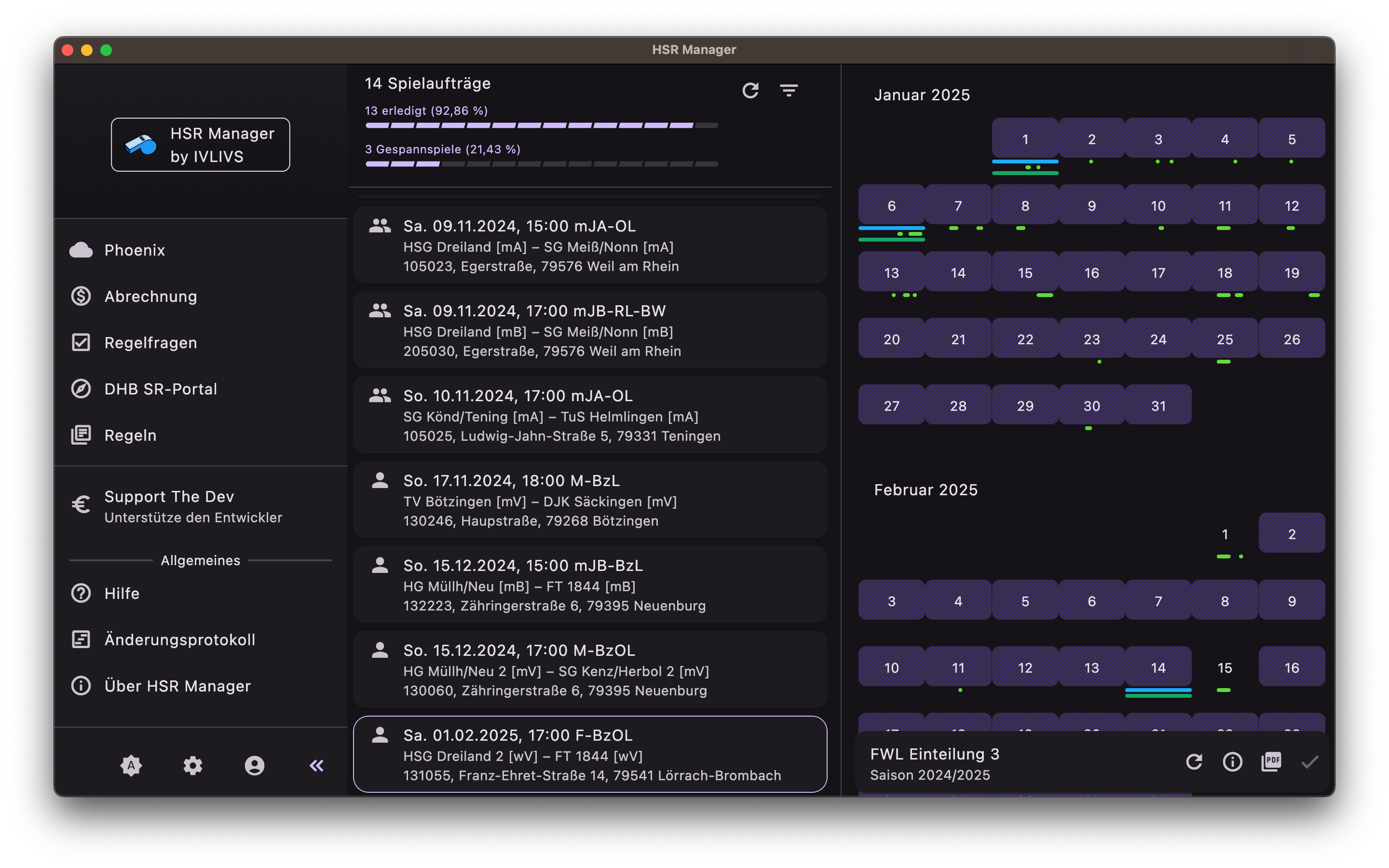This screenshot has height=868, width=1389.
Task: Open the filter icon for Spielaufträge
Action: [x=789, y=90]
